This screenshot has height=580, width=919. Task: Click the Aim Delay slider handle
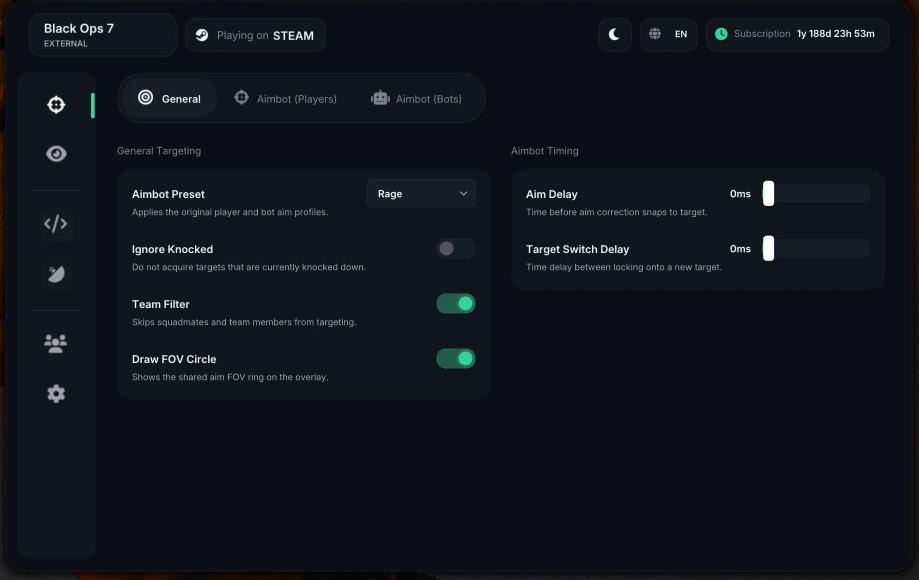coord(768,193)
